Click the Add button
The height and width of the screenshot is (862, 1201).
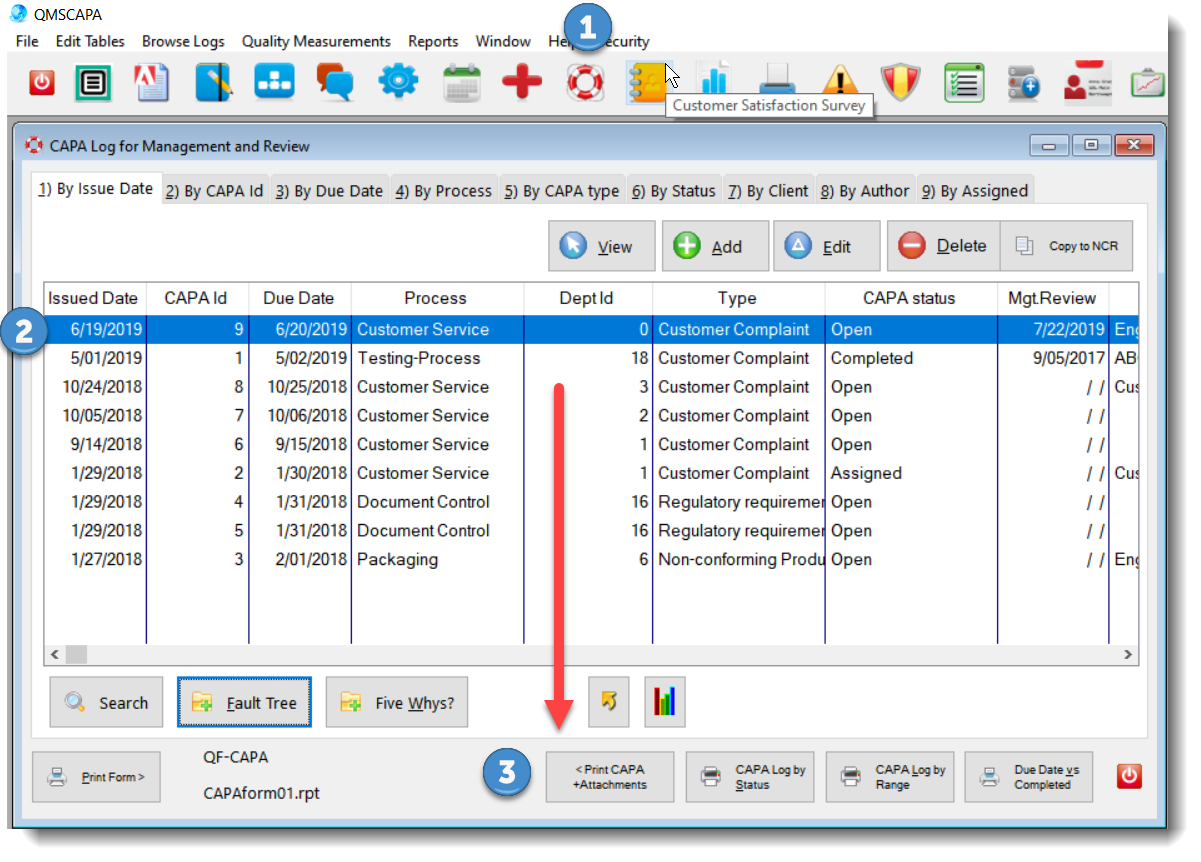(714, 246)
